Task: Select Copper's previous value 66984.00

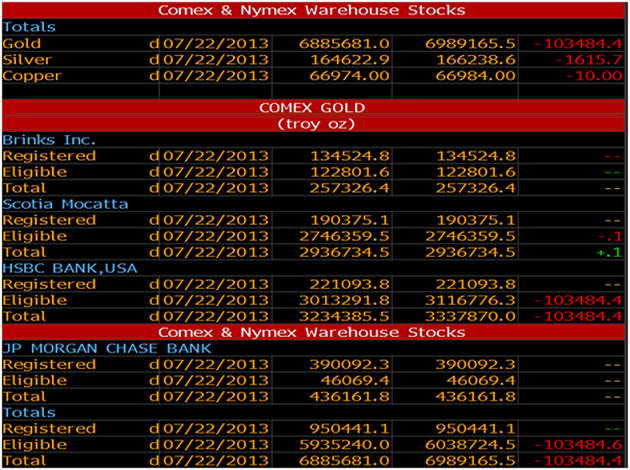Action: point(475,76)
